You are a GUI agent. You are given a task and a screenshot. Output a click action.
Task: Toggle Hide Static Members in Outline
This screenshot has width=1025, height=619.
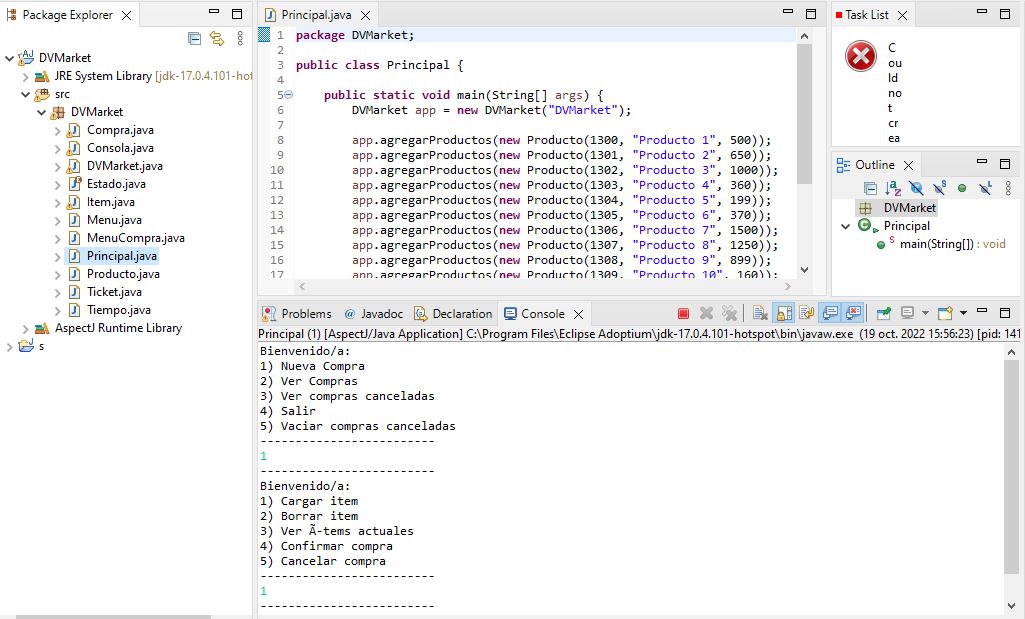coord(938,188)
